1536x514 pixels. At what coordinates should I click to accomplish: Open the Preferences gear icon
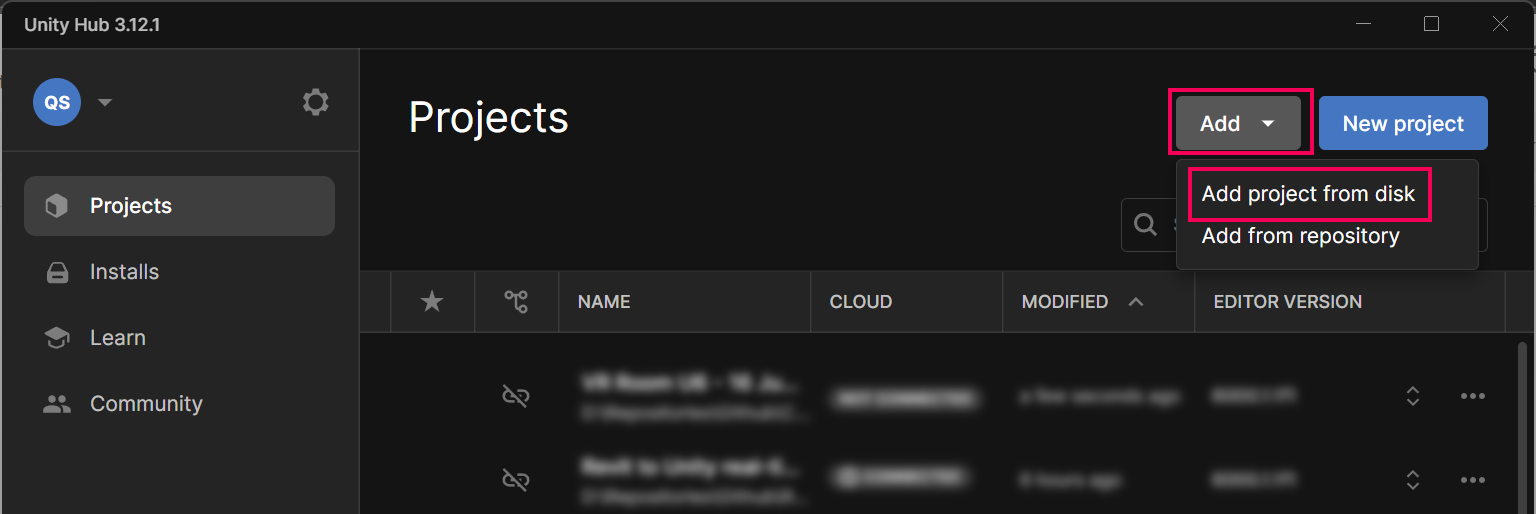(315, 102)
